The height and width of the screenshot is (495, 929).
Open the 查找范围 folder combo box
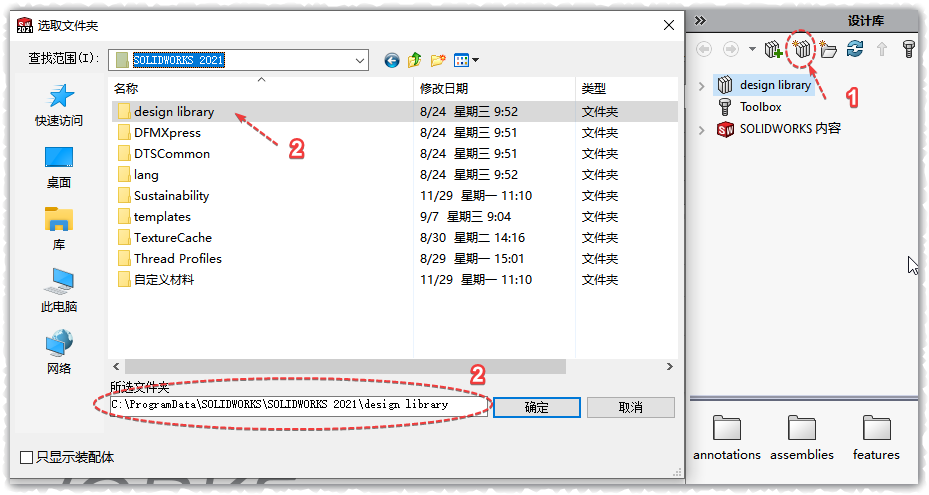pyautogui.click(x=238, y=60)
